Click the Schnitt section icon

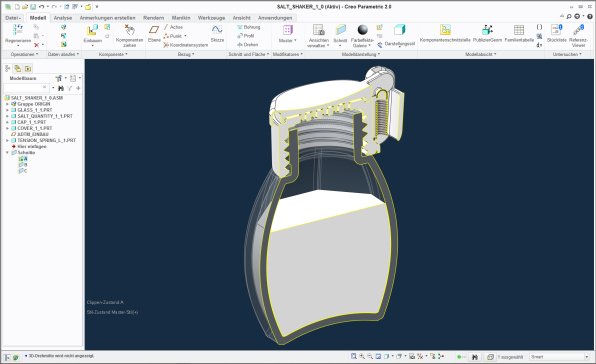340,30
